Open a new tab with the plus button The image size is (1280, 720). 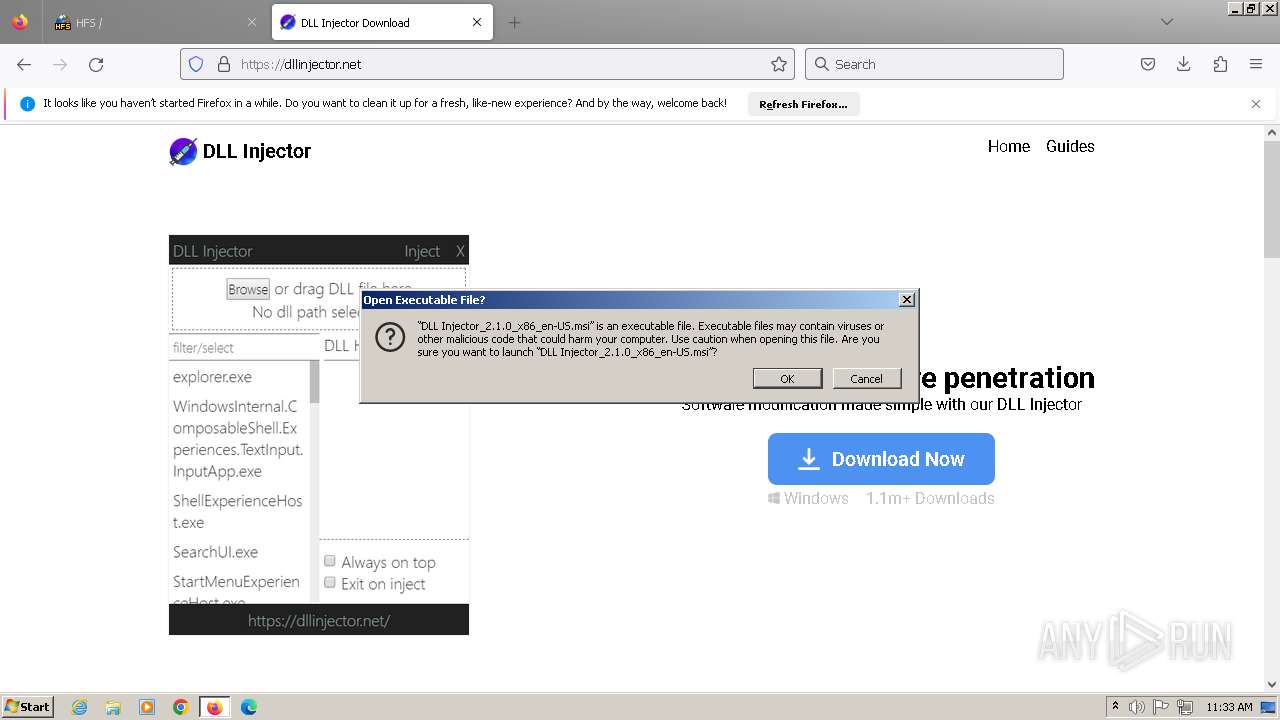(x=514, y=22)
